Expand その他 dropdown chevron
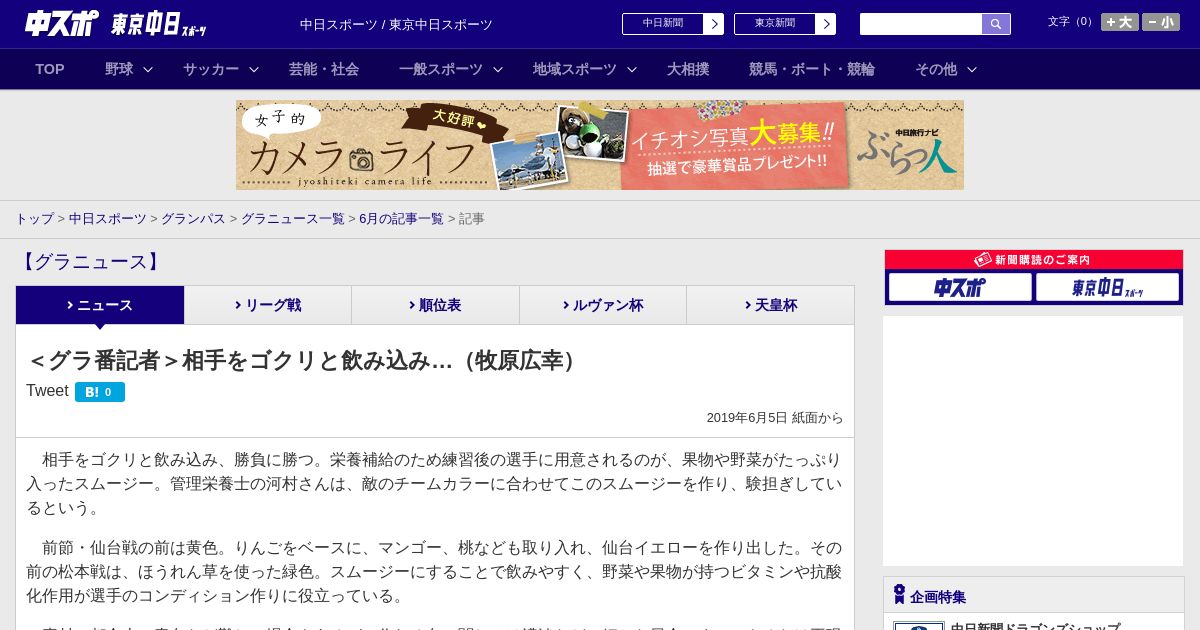 coord(972,69)
